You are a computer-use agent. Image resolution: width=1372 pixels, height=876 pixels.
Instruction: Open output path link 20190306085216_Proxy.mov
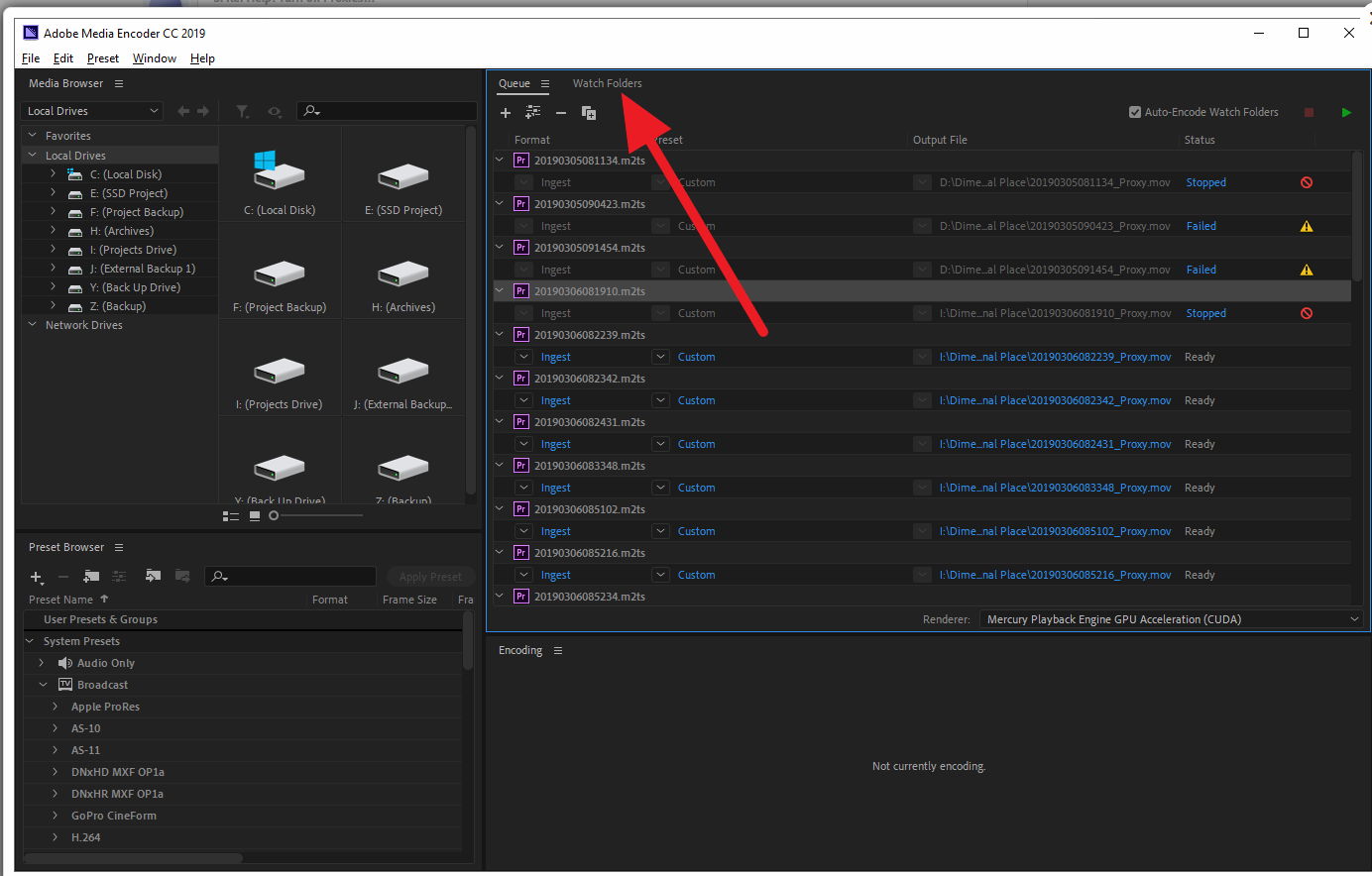tap(1056, 575)
